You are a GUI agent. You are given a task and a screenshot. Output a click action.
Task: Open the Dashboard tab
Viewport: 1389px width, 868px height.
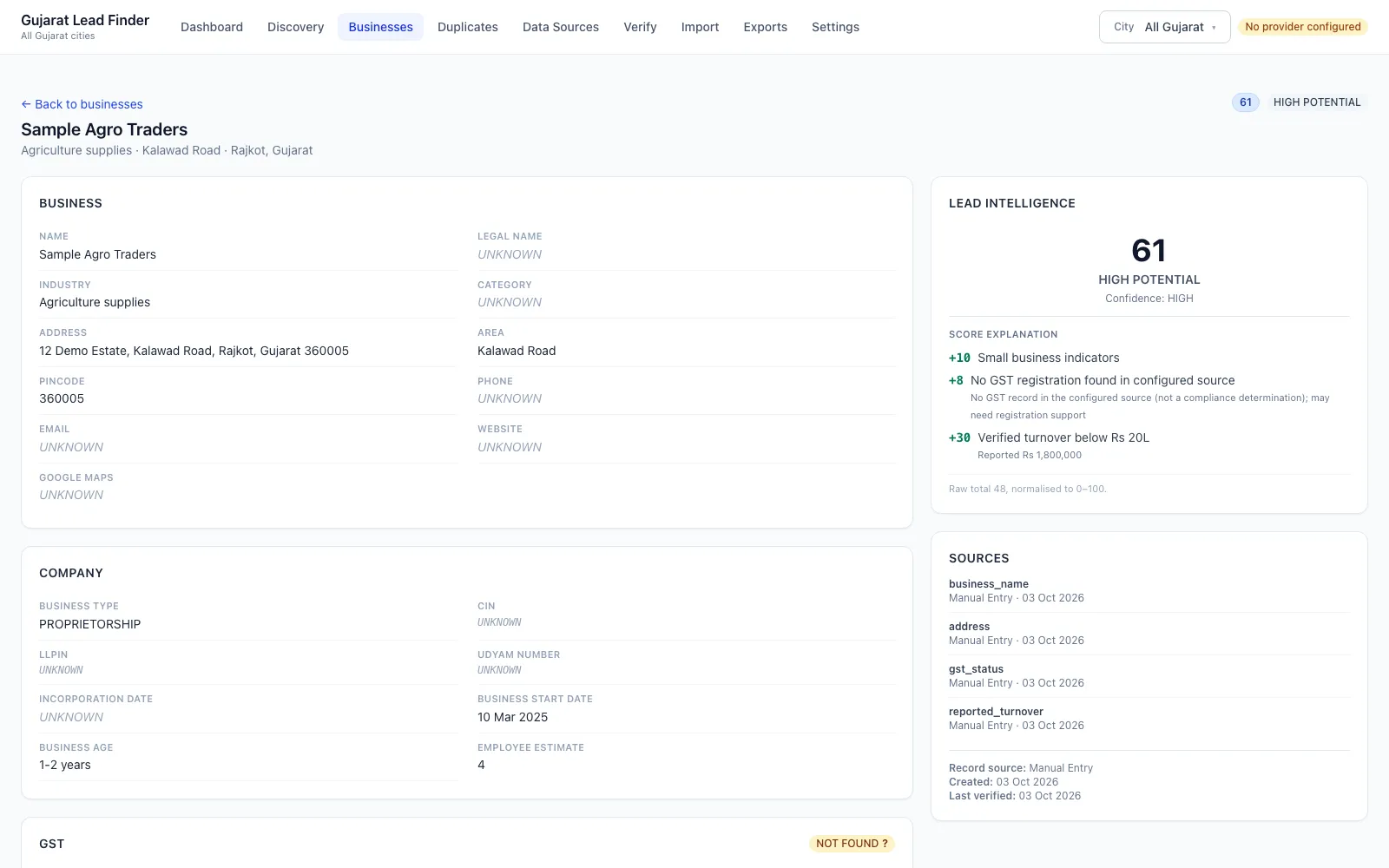(212, 27)
